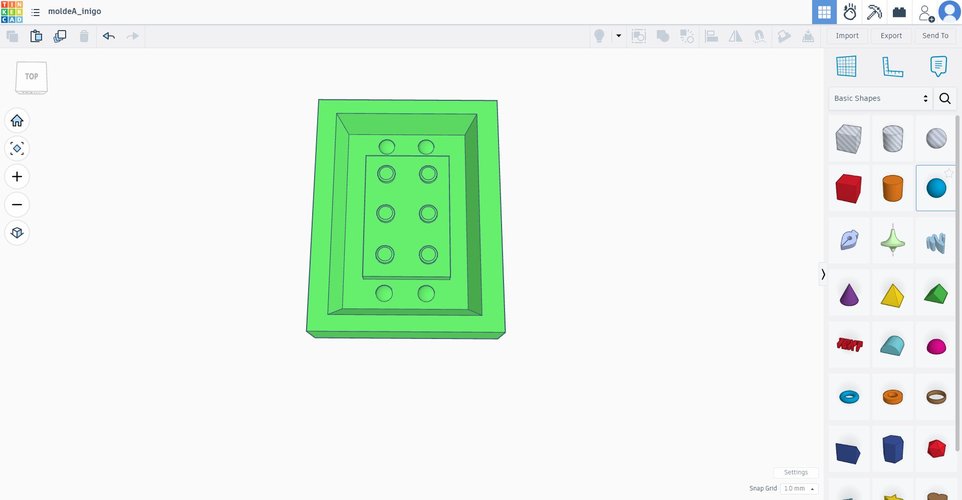Select the red Icosahedron shape
Screen dimensions: 962x500
(936, 448)
